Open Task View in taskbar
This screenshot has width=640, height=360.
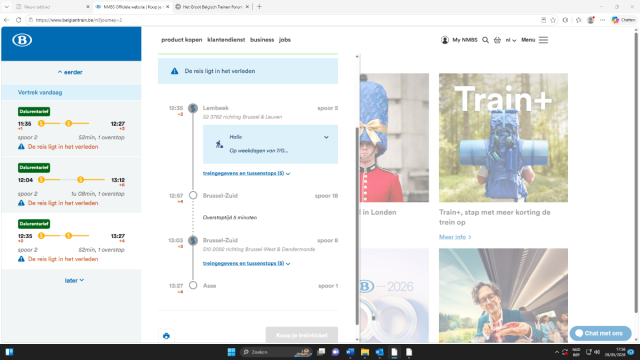click(321, 352)
